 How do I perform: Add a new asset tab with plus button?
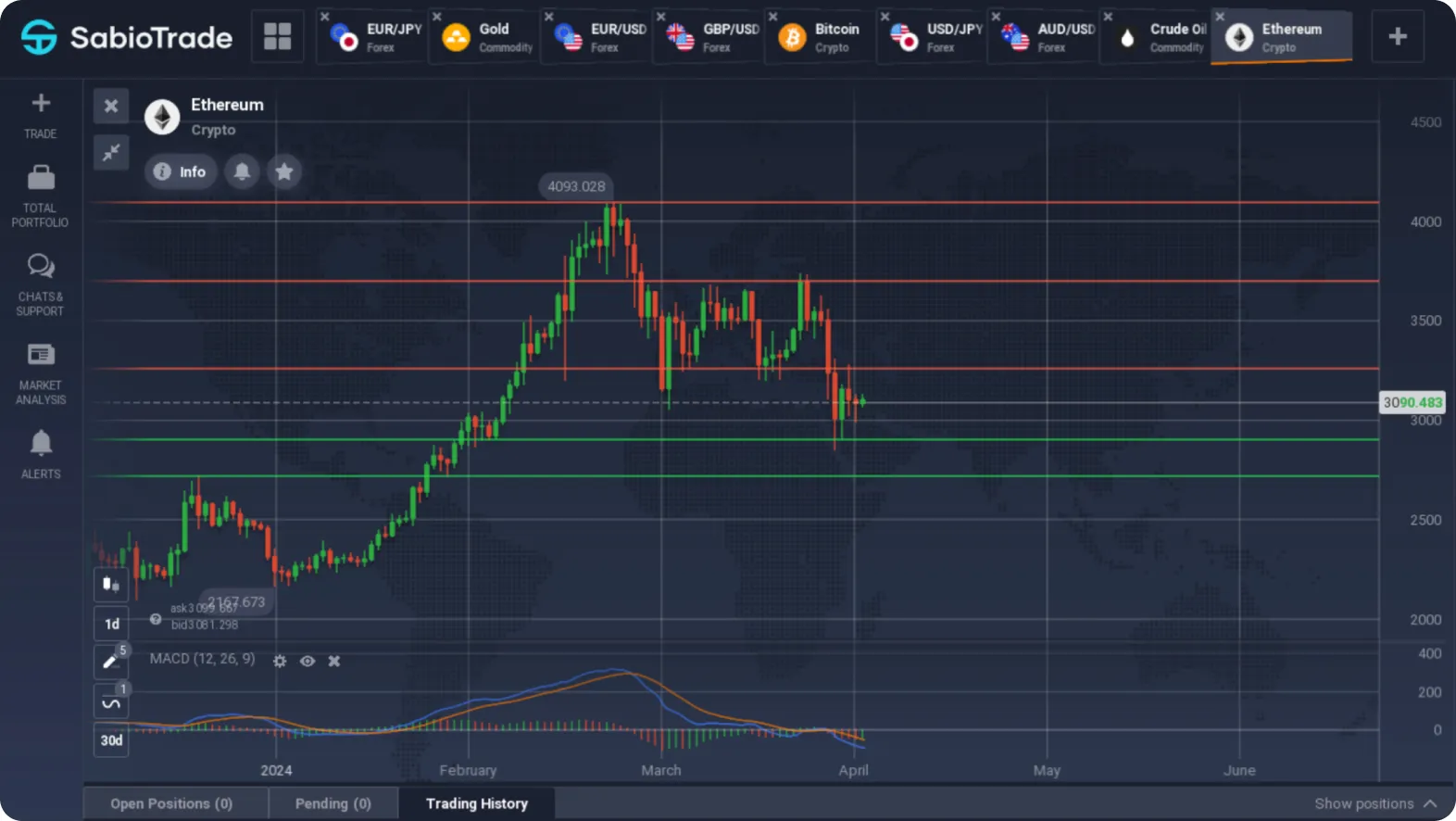coord(1398,37)
